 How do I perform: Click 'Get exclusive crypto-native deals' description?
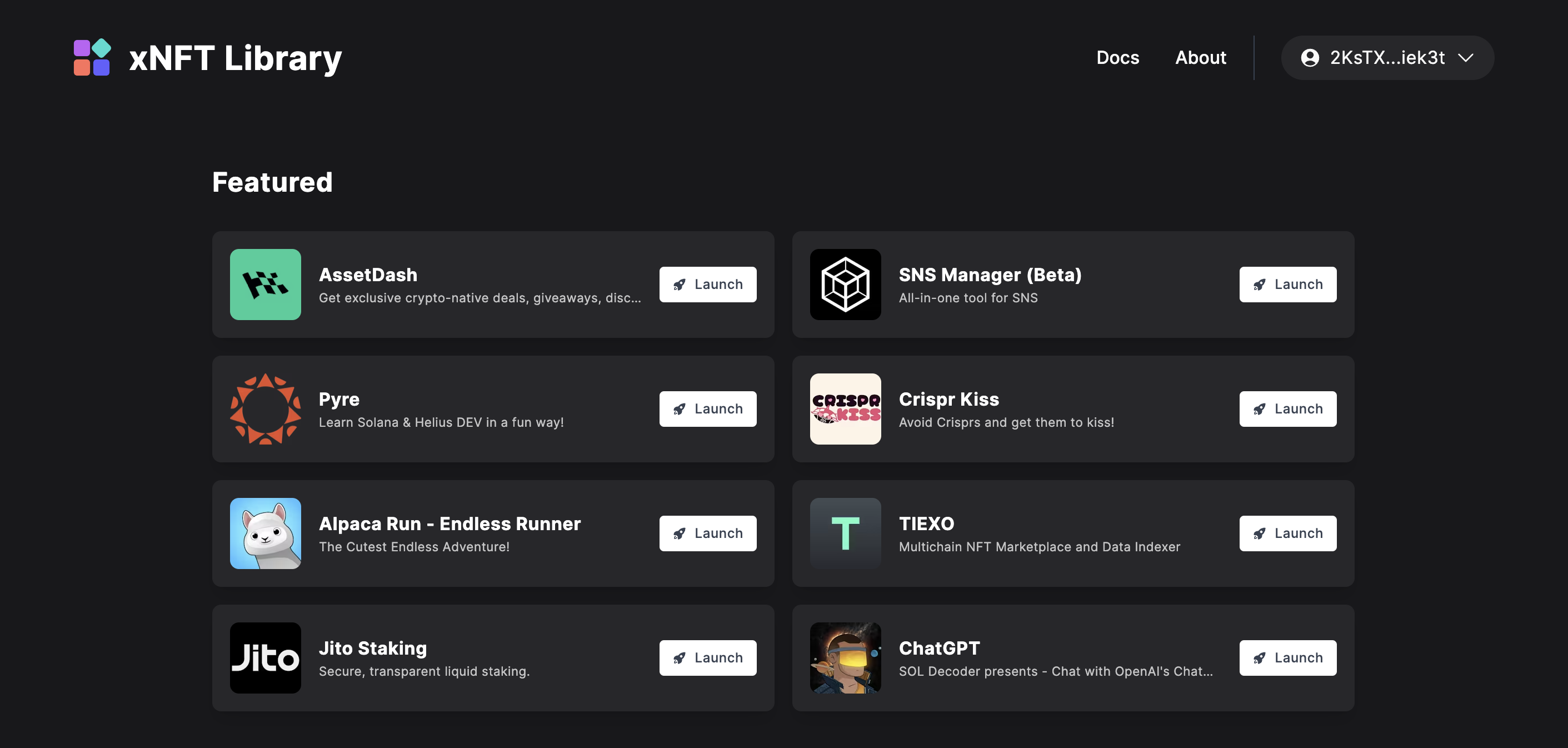[480, 298]
